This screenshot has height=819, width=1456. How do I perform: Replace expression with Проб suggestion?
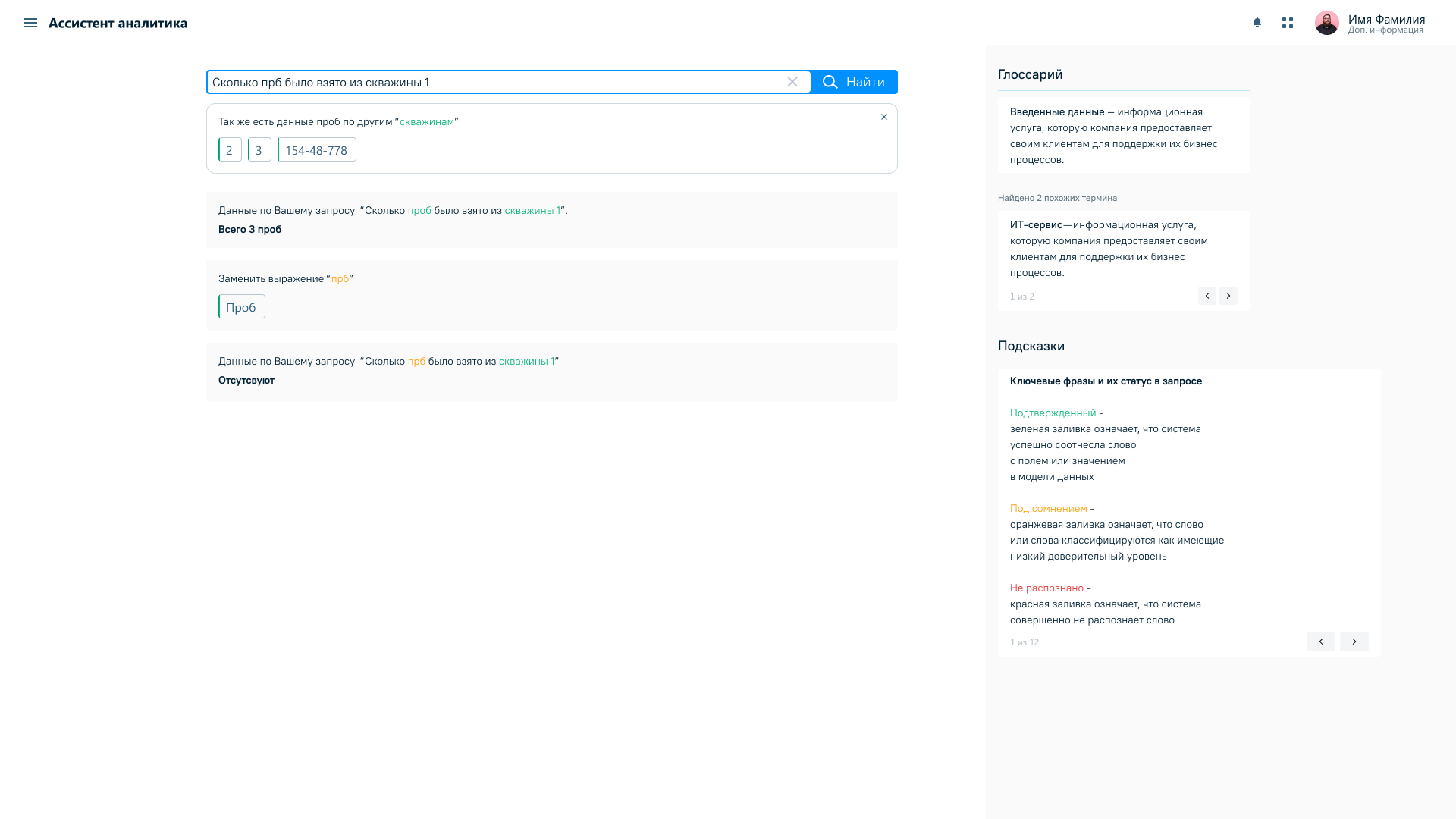(x=241, y=307)
